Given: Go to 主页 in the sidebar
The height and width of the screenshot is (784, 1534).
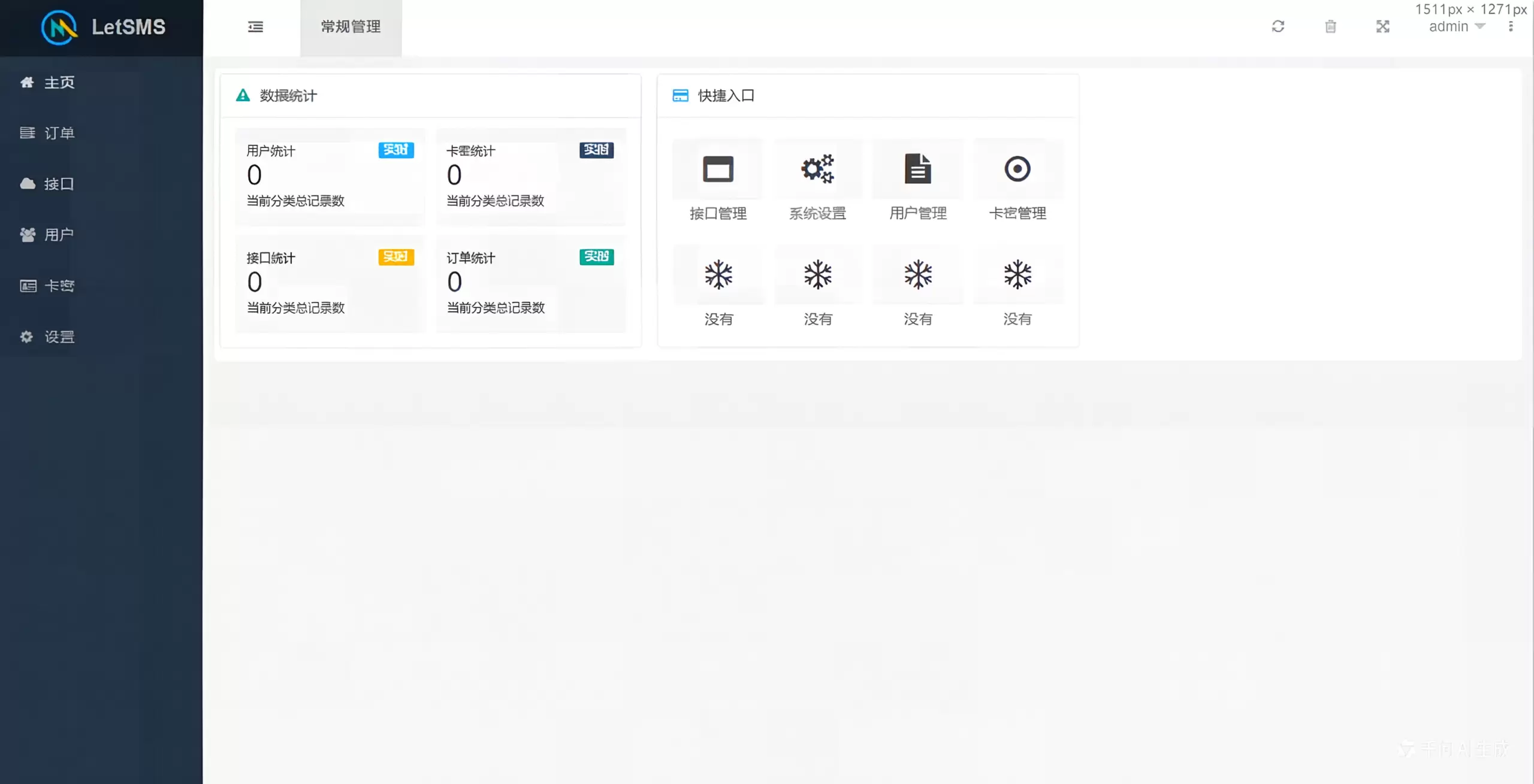Looking at the screenshot, I should 59,82.
